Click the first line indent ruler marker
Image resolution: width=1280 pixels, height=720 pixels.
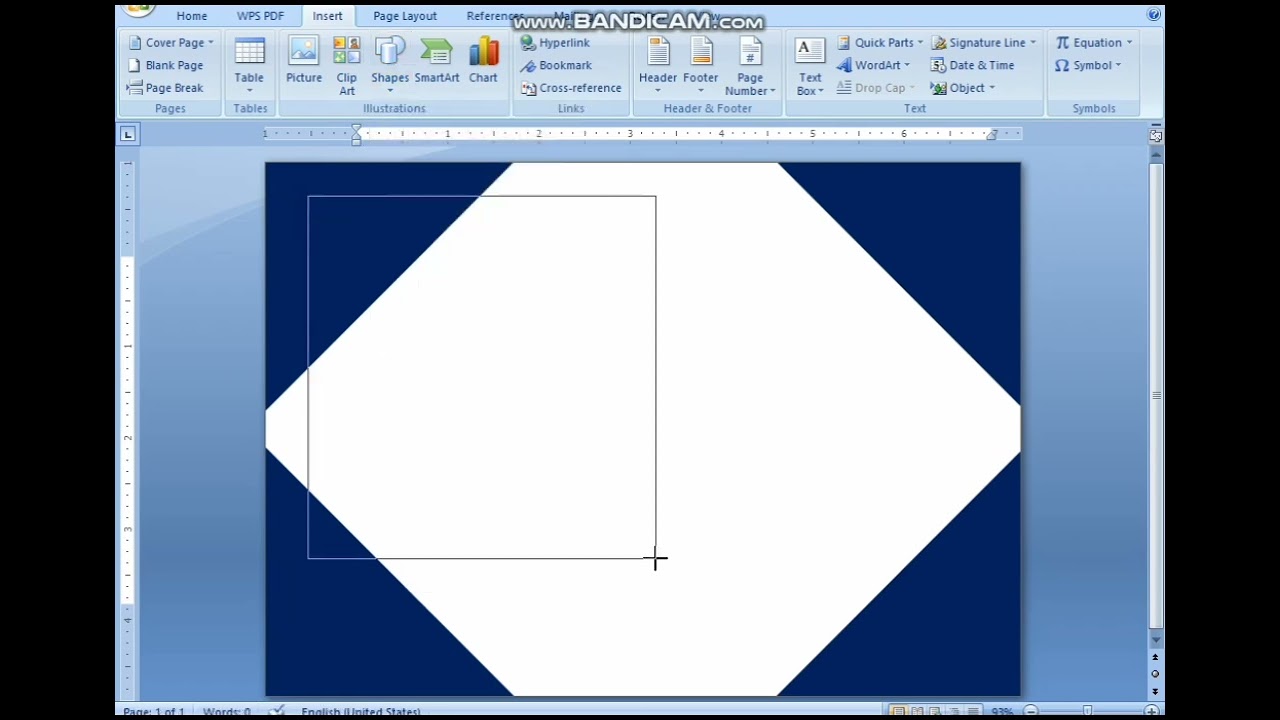click(356, 129)
